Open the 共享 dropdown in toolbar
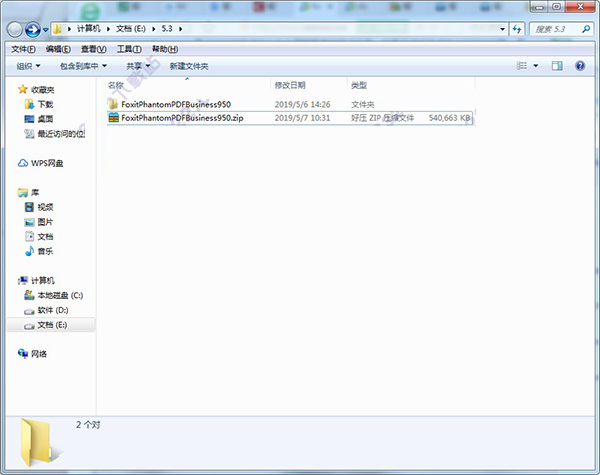The image size is (600, 475). [138, 66]
